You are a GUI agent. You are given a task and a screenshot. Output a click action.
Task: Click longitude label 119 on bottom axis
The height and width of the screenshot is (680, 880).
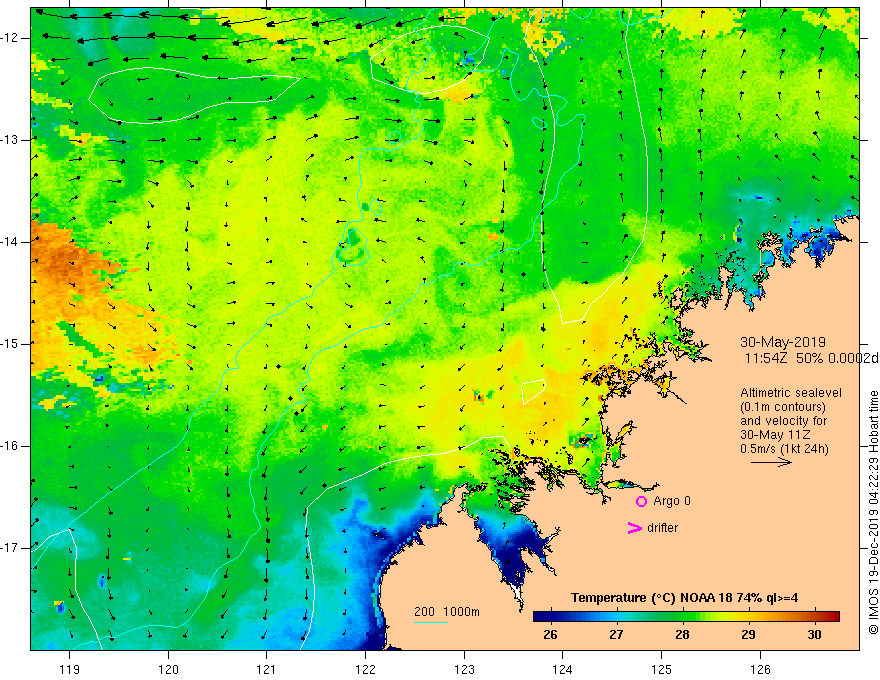click(x=70, y=669)
